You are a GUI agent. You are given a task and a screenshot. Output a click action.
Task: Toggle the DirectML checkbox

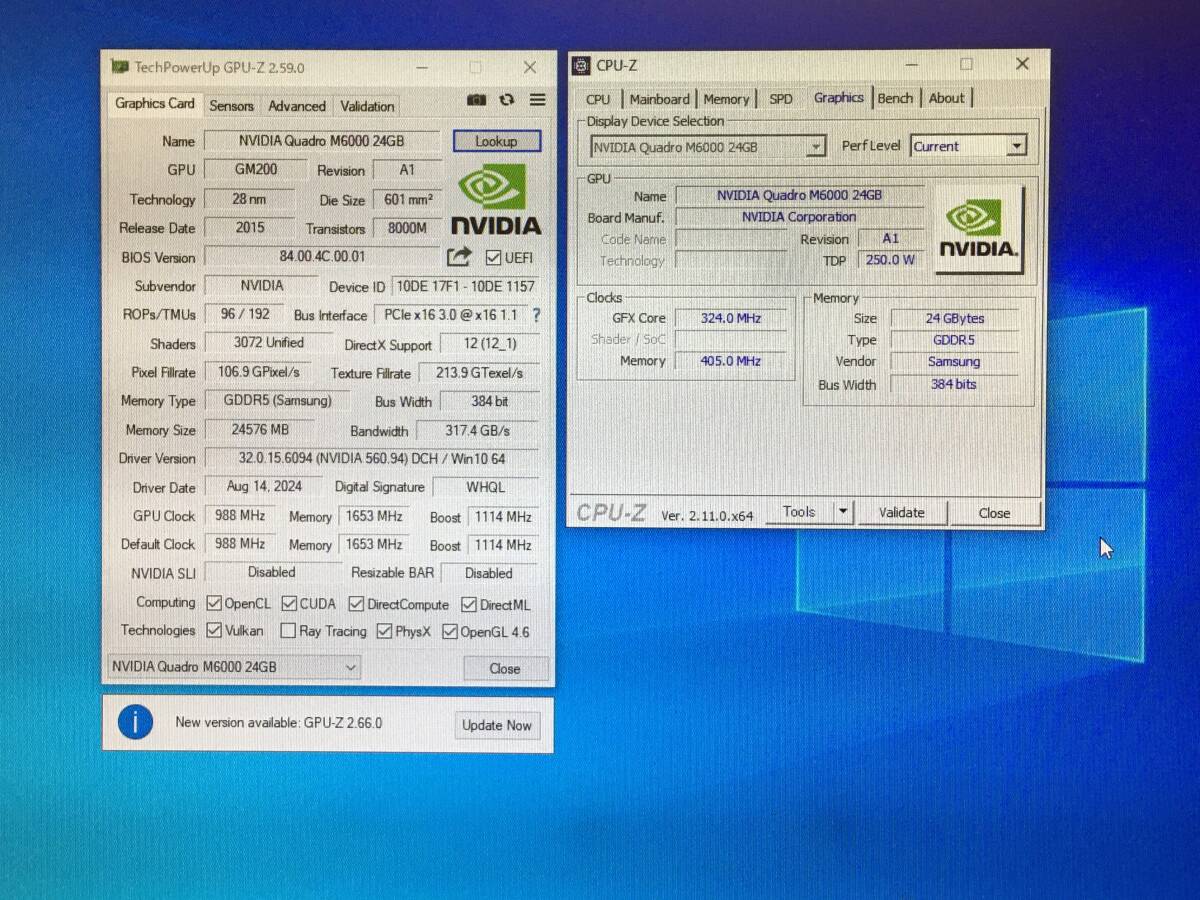(x=469, y=605)
